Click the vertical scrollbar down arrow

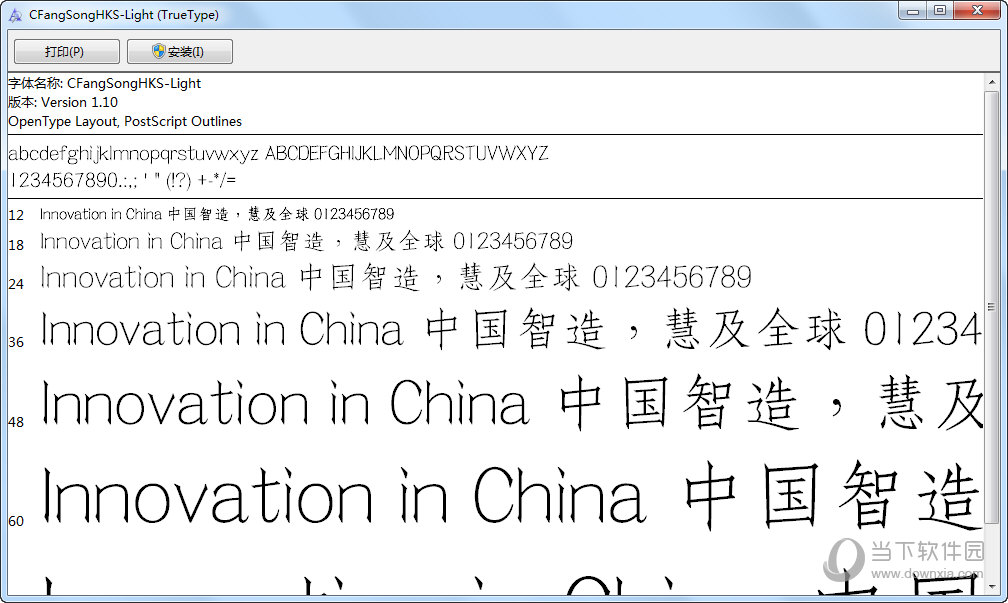click(x=991, y=586)
